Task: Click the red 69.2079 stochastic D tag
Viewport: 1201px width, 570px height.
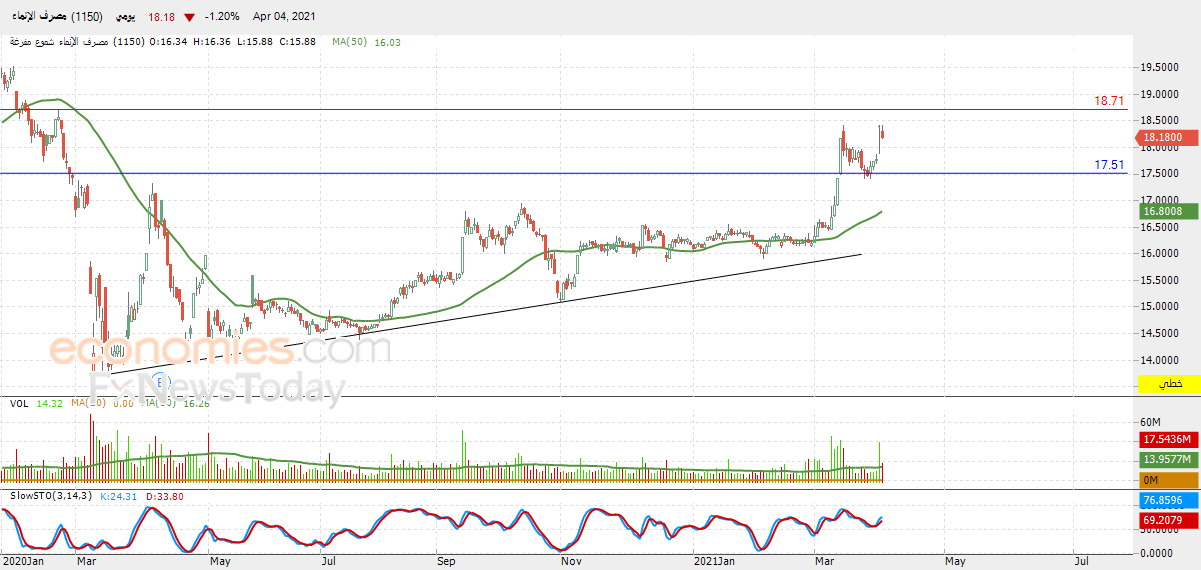Action: [1163, 521]
